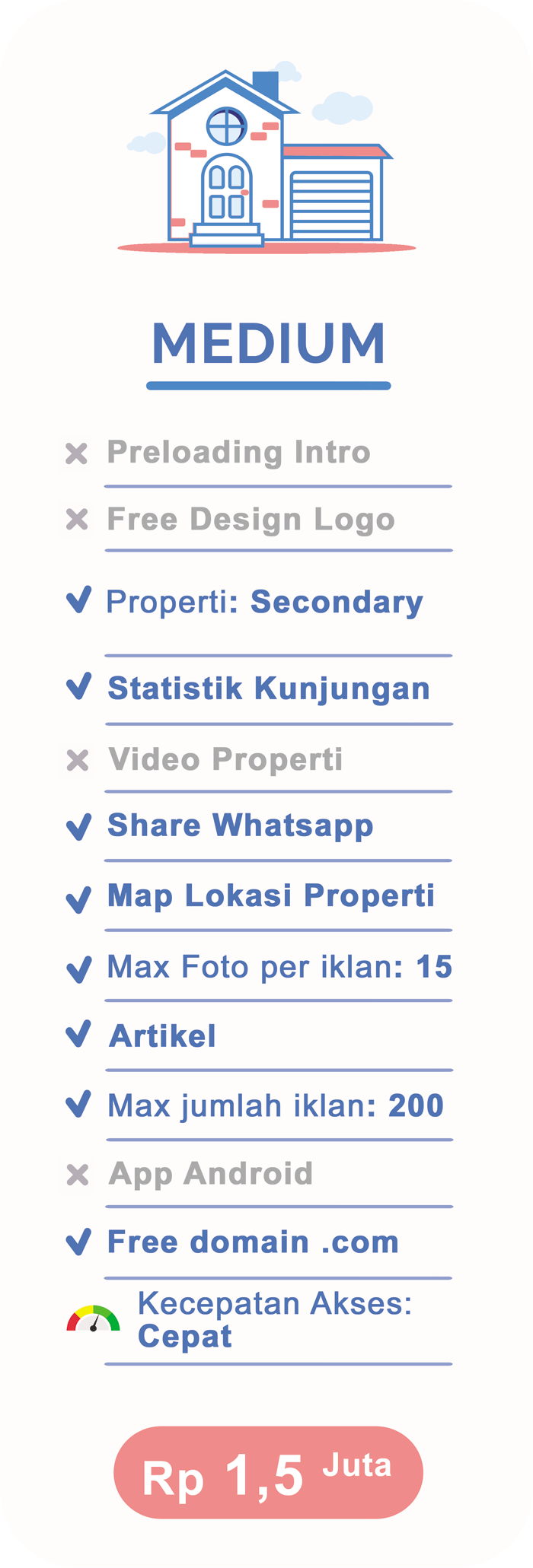Click the blue underline below MEDIUM

pos(268,386)
